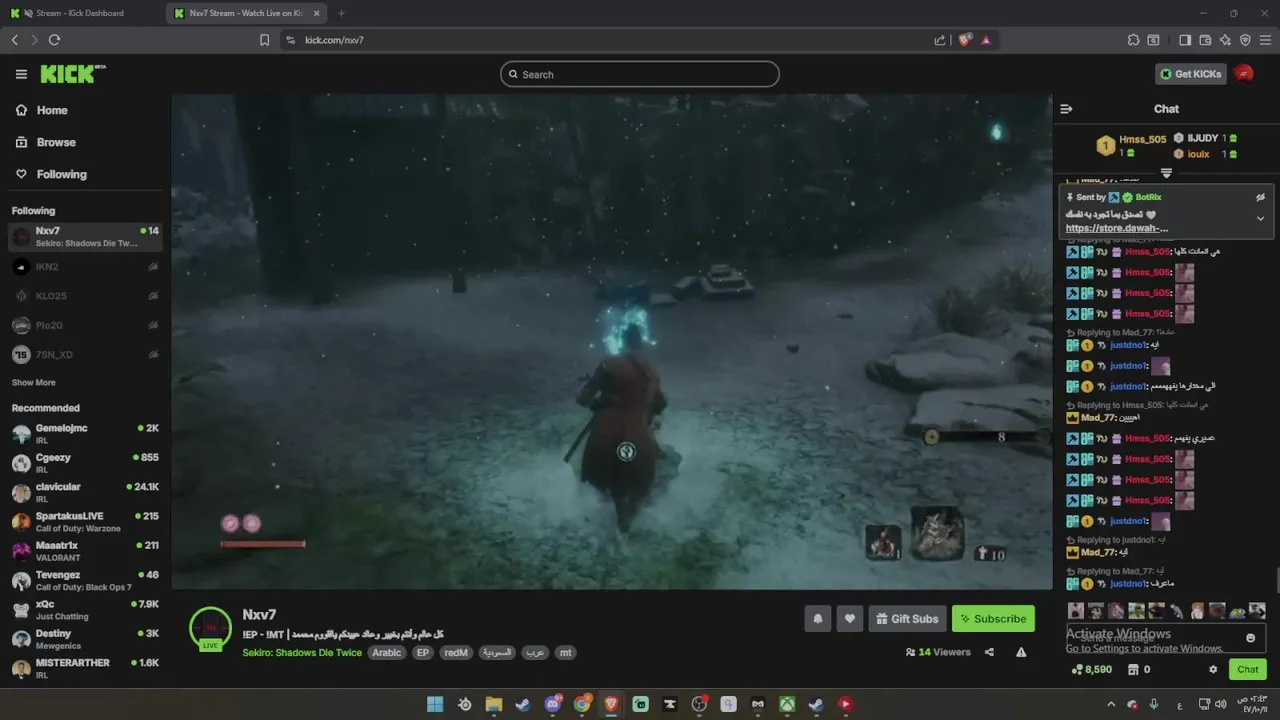Select the Nxv7 channel in Following list
The height and width of the screenshot is (720, 1280).
coord(85,237)
